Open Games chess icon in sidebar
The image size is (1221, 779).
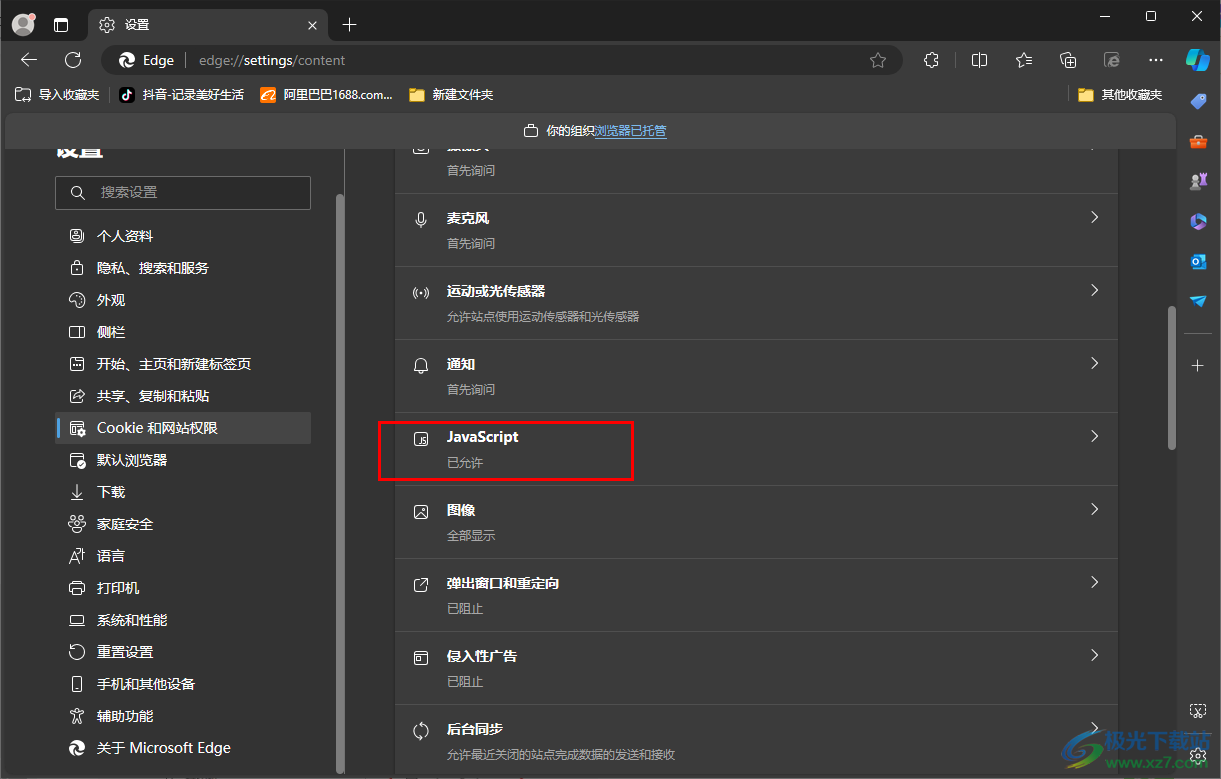1198,181
